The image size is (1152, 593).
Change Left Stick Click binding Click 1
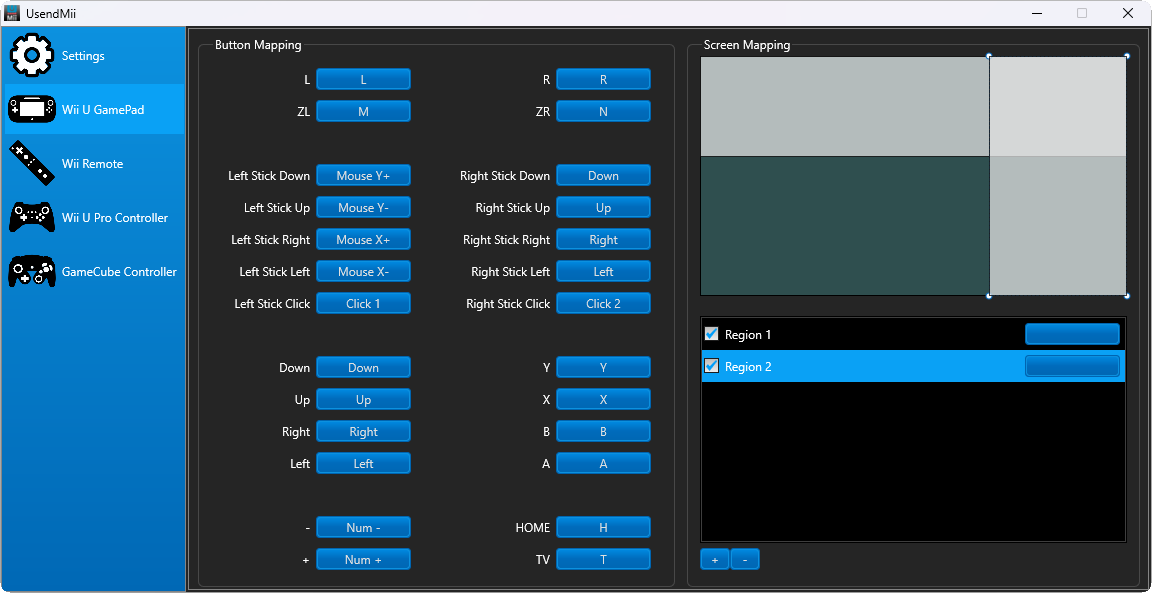[363, 303]
